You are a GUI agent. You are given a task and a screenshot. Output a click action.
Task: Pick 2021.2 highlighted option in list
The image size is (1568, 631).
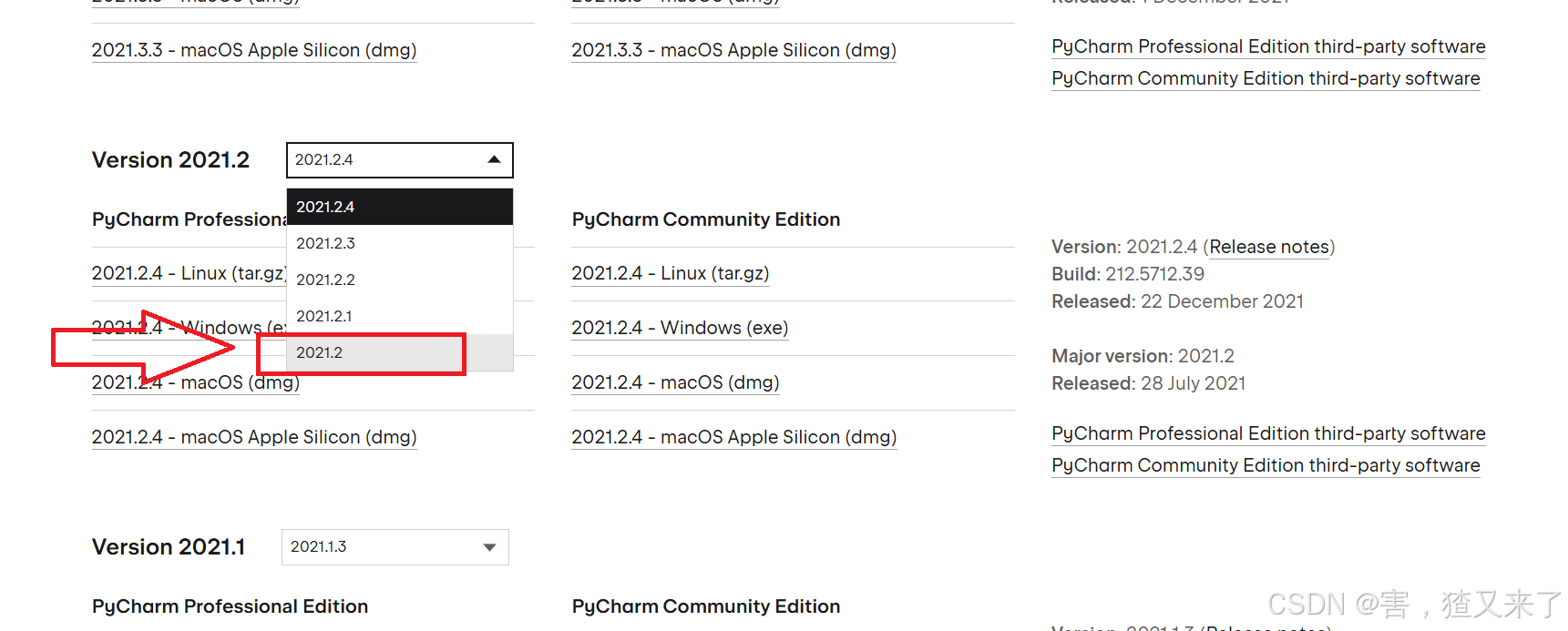[x=400, y=352]
